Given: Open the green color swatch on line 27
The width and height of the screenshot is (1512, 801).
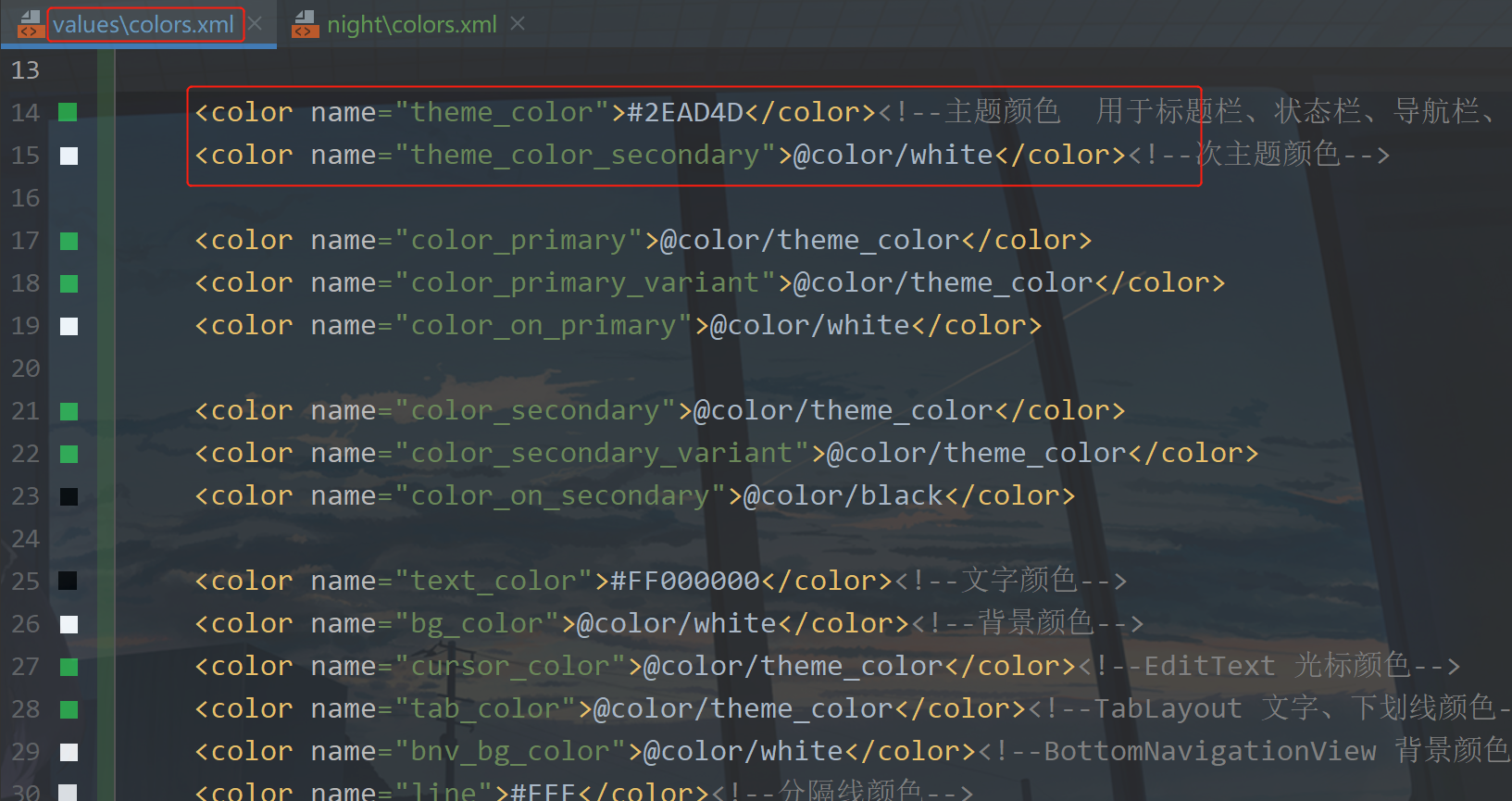Looking at the screenshot, I should tap(69, 667).
